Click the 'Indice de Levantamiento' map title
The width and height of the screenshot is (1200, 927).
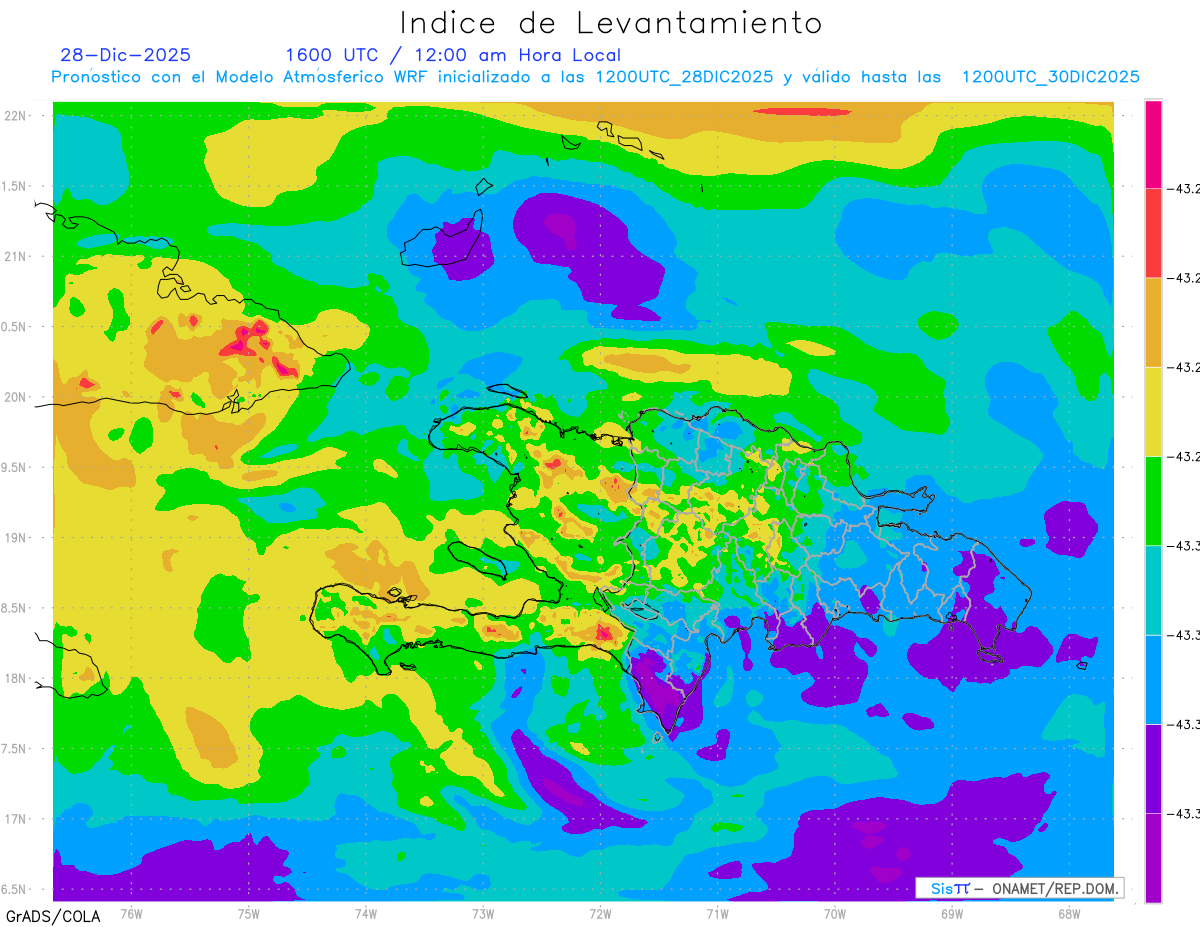pyautogui.click(x=611, y=23)
